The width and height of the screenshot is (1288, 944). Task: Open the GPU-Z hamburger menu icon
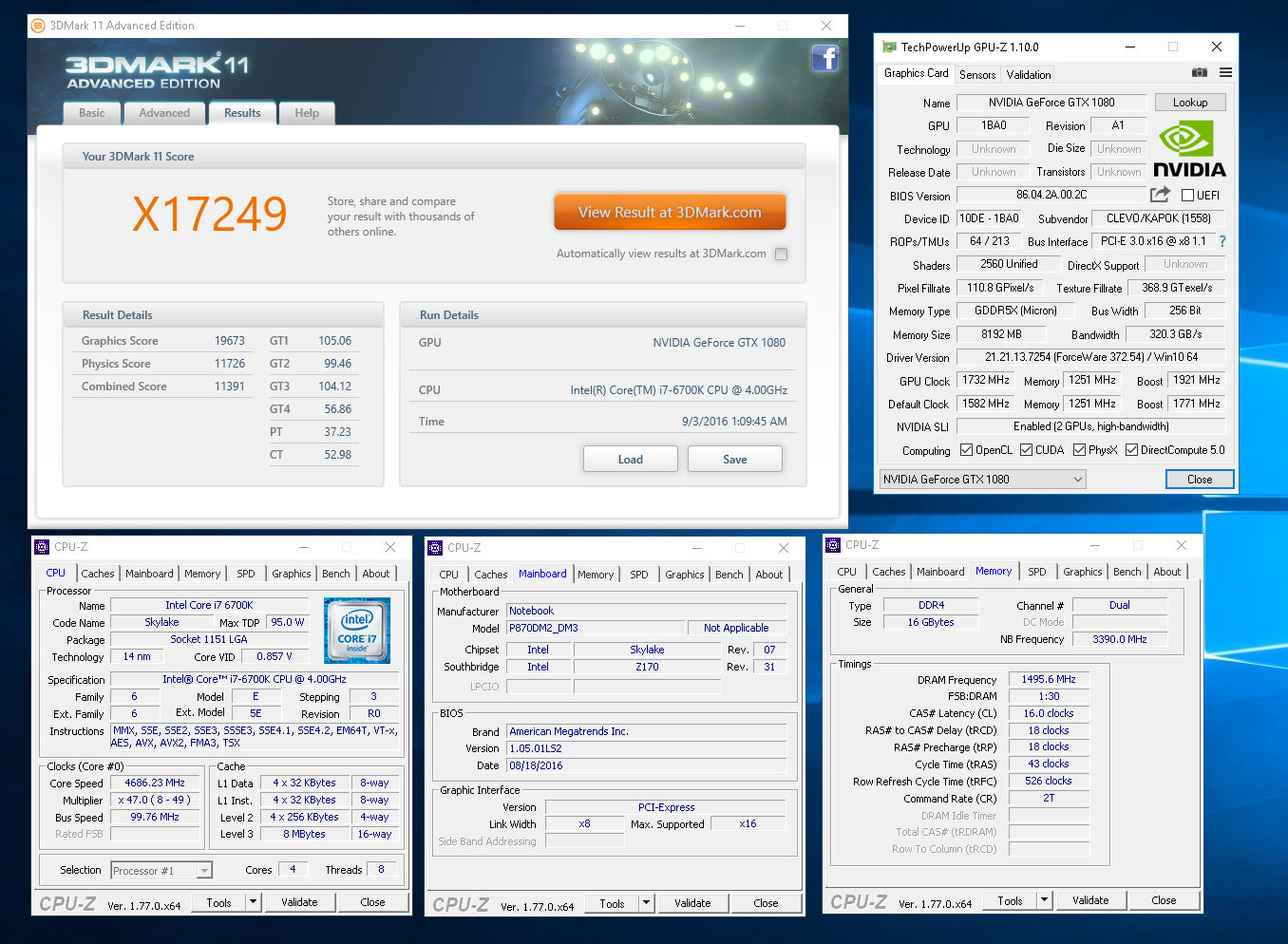click(1225, 72)
